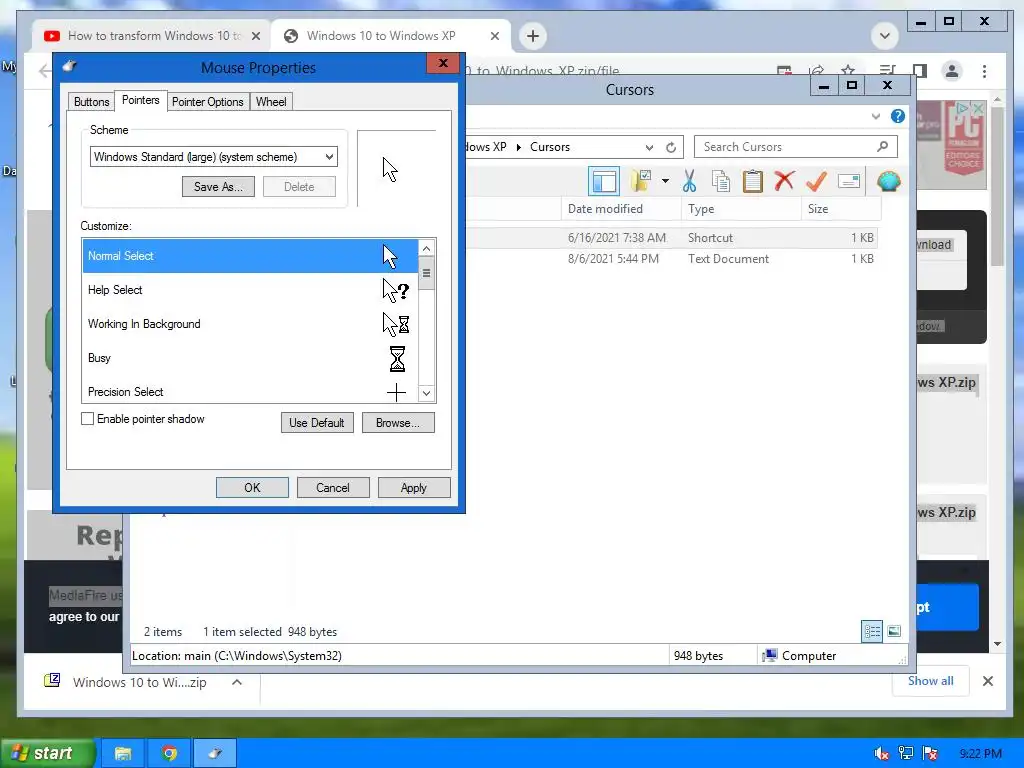Open dropdown arrow next to folder options icon
This screenshot has height=768, width=1024.
point(665,181)
